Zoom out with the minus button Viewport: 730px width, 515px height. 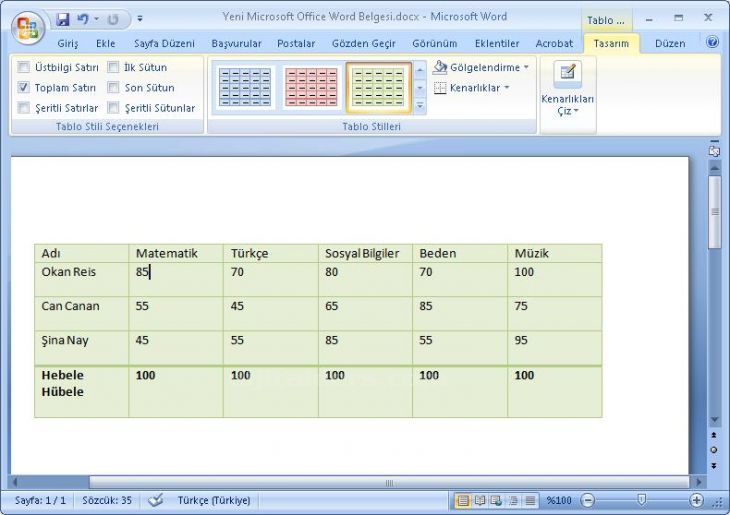tap(588, 501)
